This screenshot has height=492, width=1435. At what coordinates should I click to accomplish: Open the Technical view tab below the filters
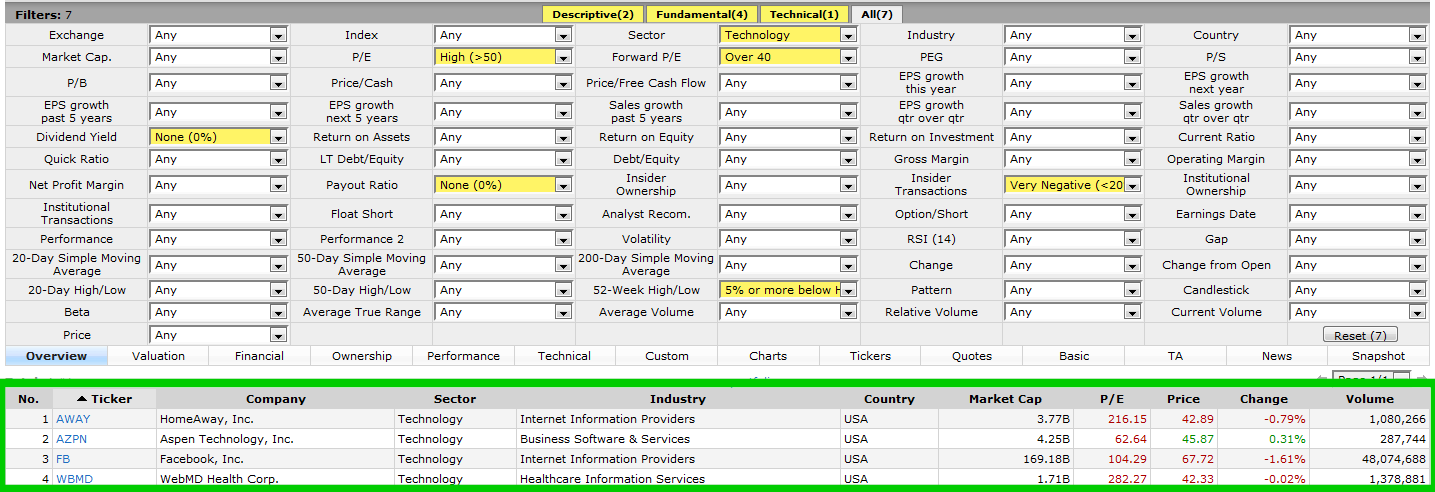[x=564, y=356]
